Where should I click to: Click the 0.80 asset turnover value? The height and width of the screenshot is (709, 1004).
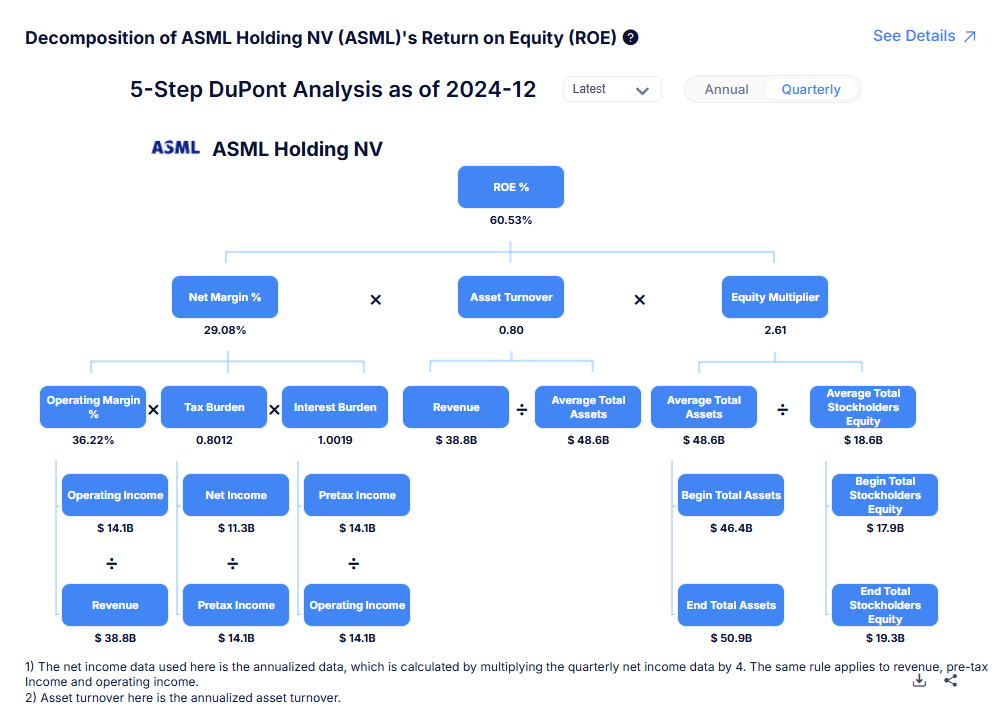point(510,330)
